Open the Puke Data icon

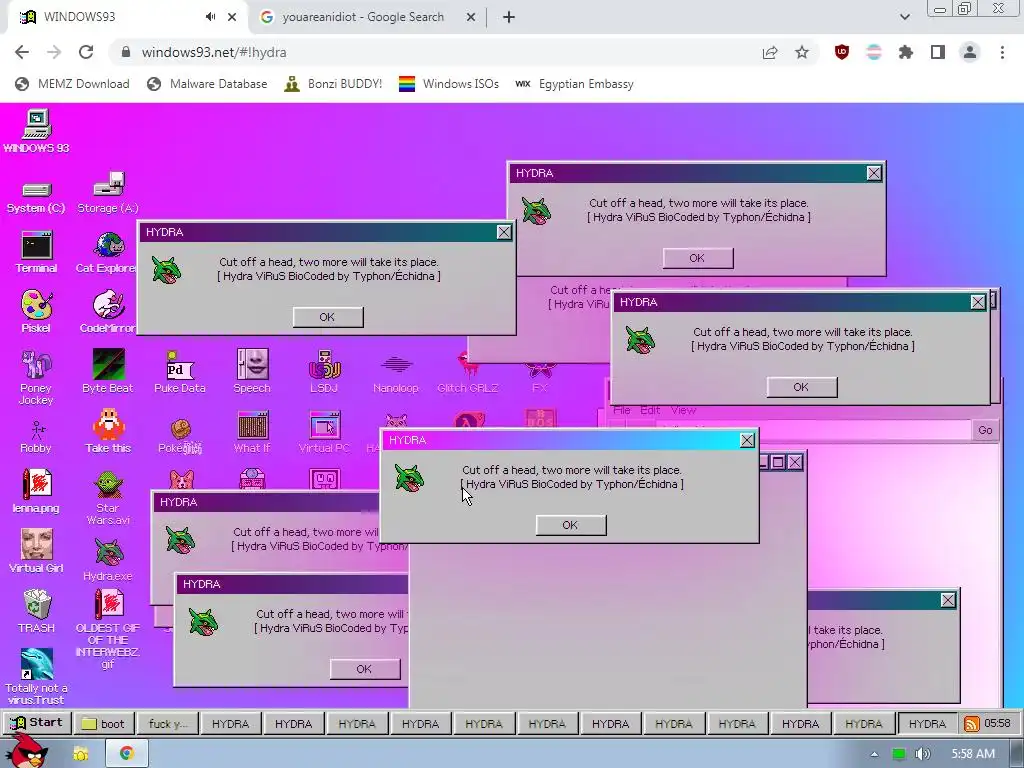[180, 371]
